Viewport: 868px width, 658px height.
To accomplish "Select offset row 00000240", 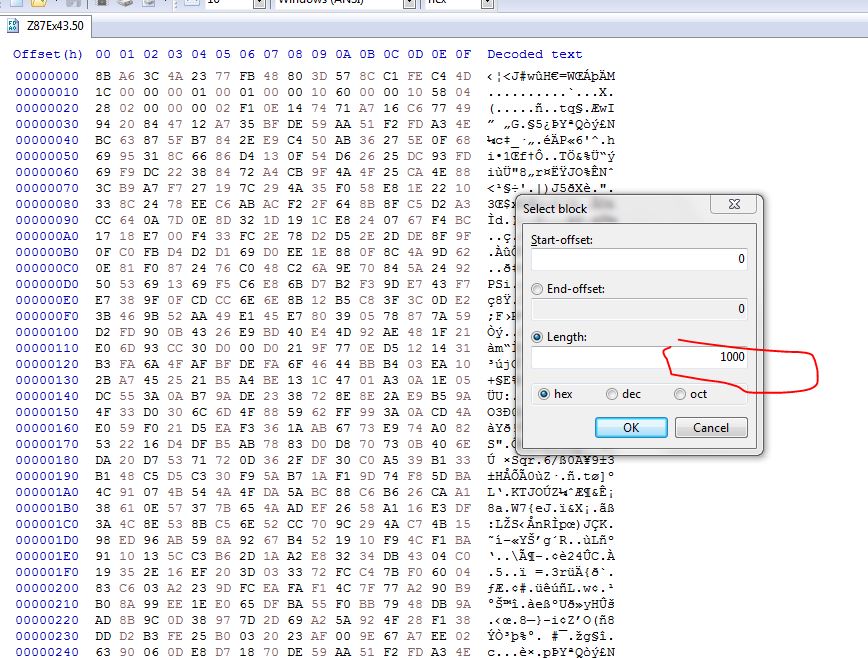I will click(47, 652).
